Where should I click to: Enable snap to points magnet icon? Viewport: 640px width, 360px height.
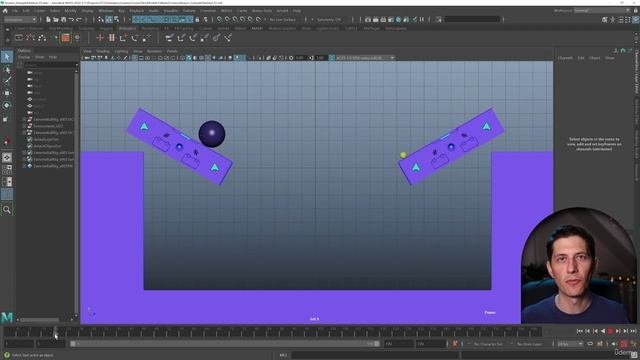tap(236, 19)
